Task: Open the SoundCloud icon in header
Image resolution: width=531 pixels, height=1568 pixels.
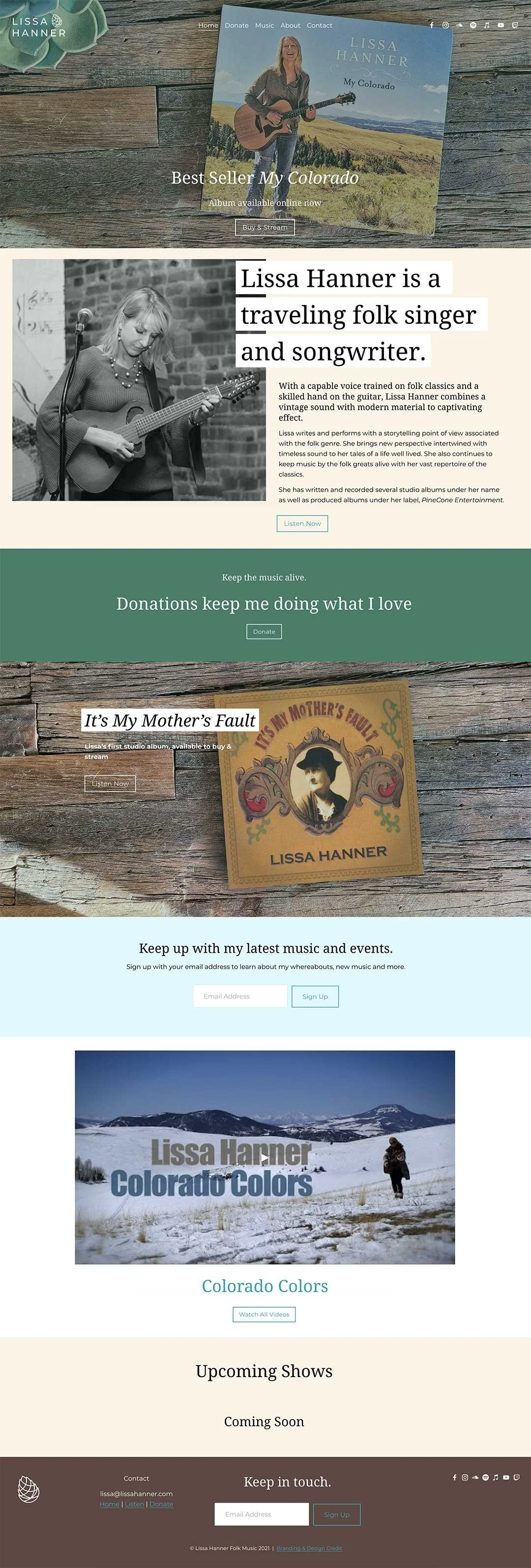Action: tap(459, 26)
